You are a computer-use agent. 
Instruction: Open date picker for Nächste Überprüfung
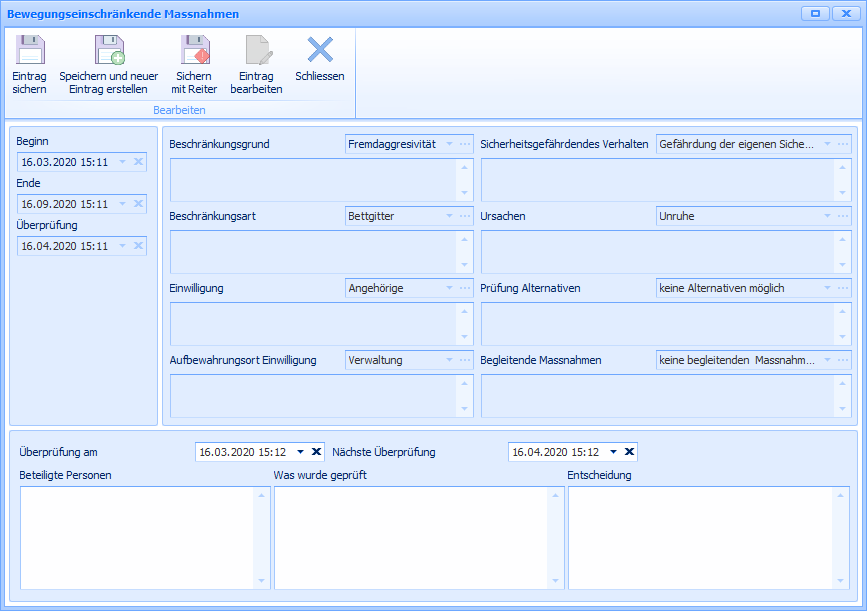click(x=614, y=452)
